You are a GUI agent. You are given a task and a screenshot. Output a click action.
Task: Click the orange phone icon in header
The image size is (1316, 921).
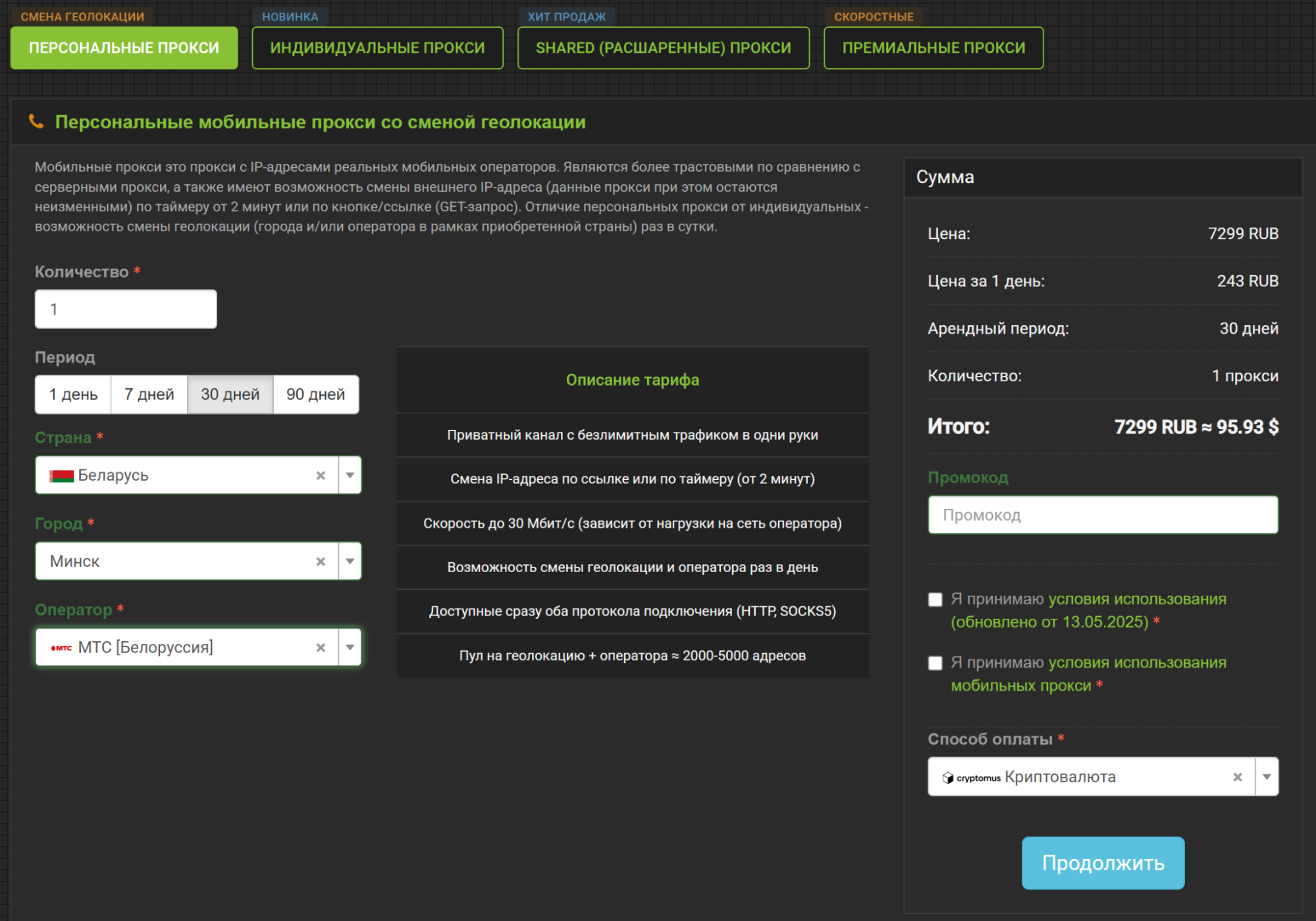[37, 122]
